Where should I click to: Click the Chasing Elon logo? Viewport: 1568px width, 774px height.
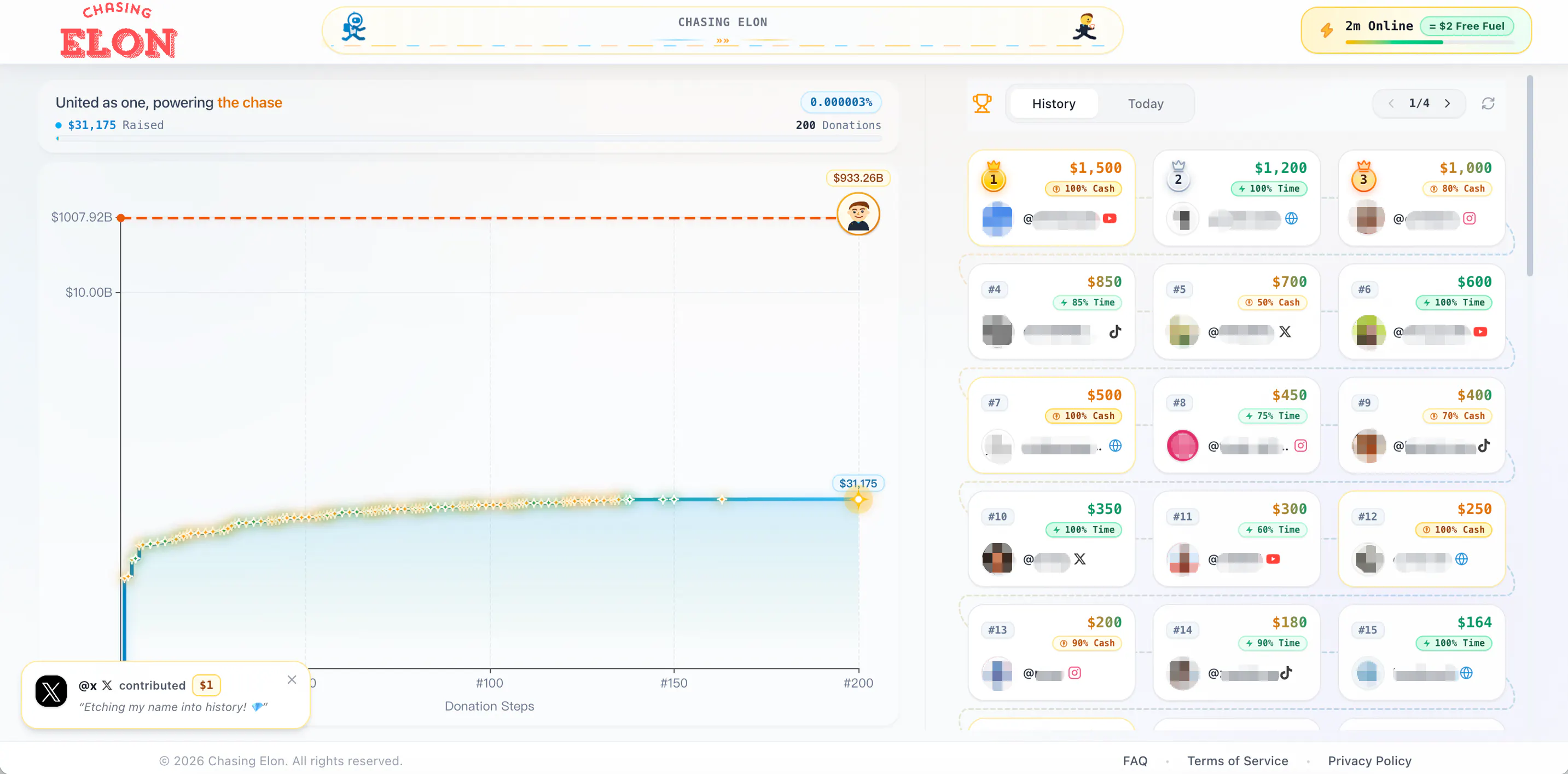point(119,31)
